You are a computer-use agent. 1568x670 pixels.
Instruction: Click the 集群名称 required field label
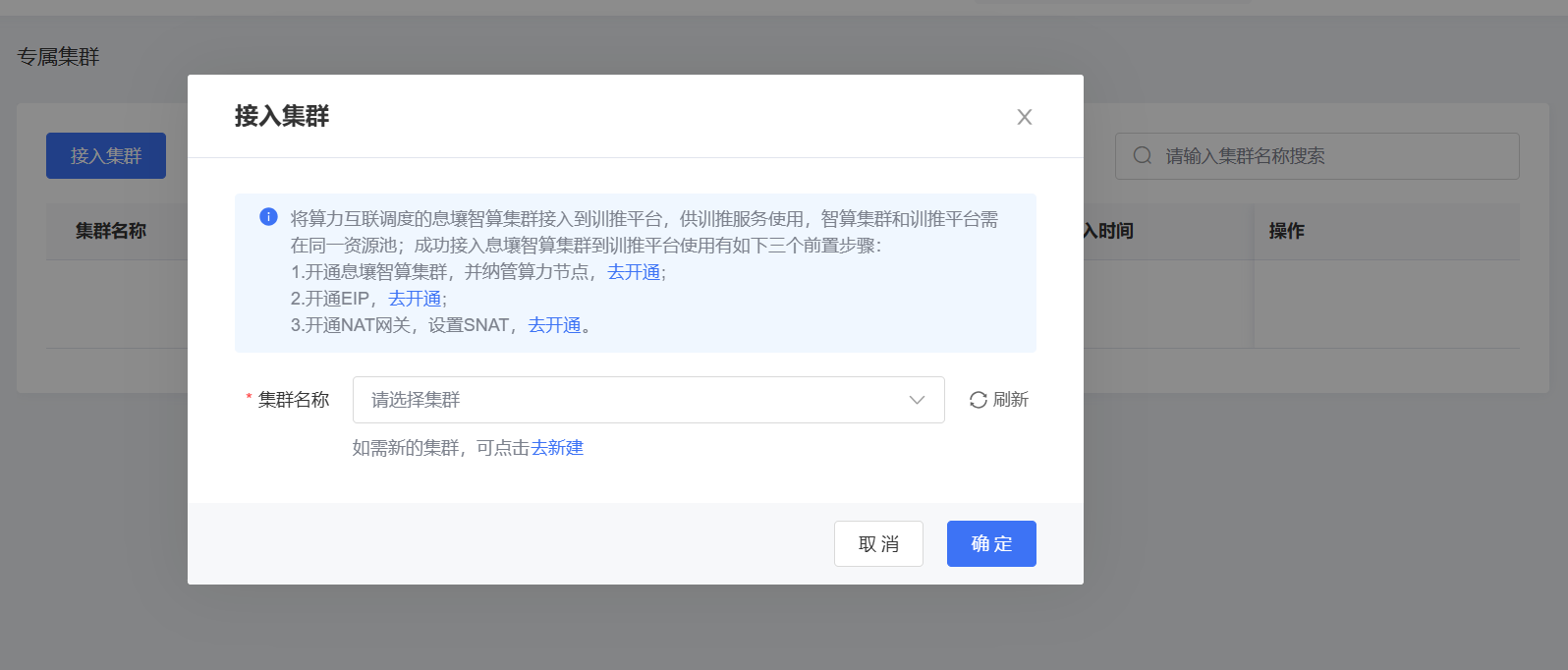[x=293, y=400]
